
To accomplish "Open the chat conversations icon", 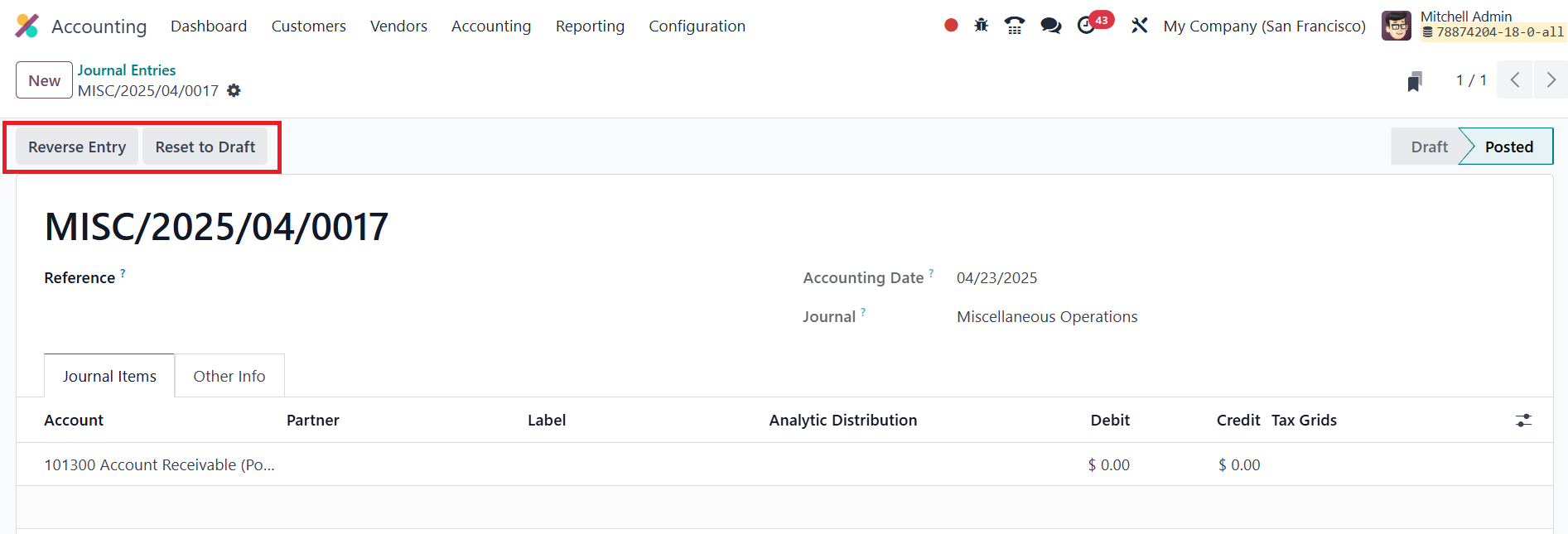I will point(1051,26).
